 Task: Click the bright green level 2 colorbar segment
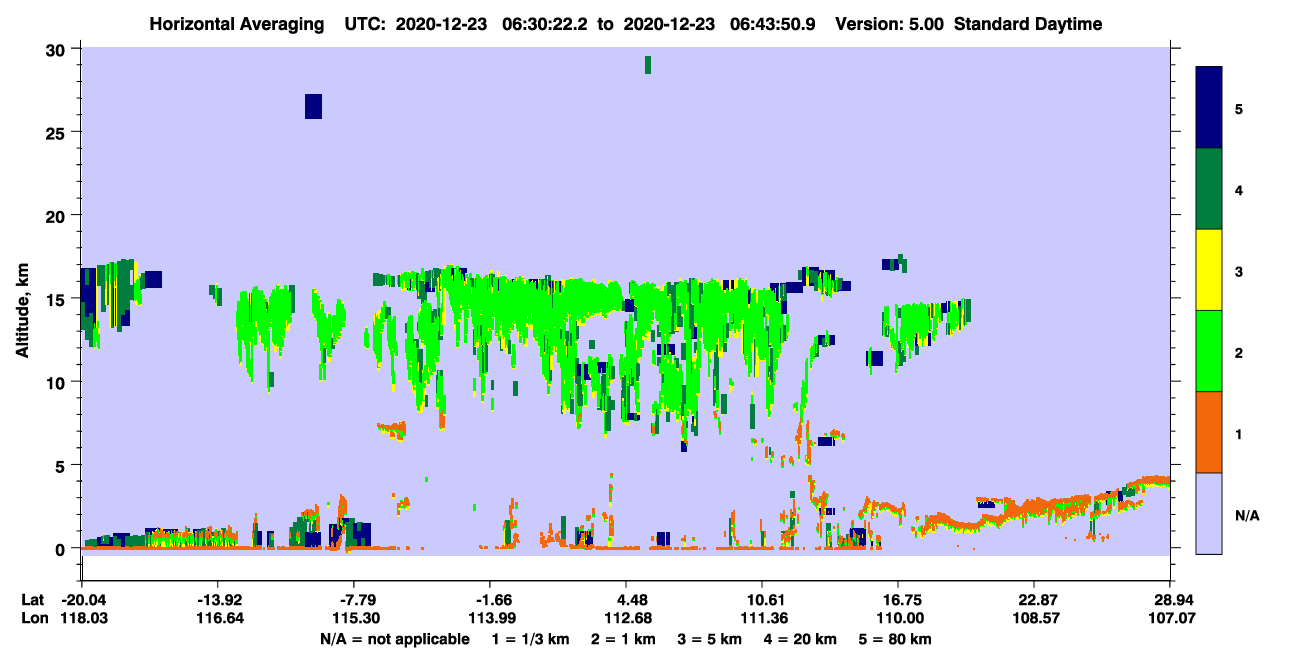(1209, 351)
